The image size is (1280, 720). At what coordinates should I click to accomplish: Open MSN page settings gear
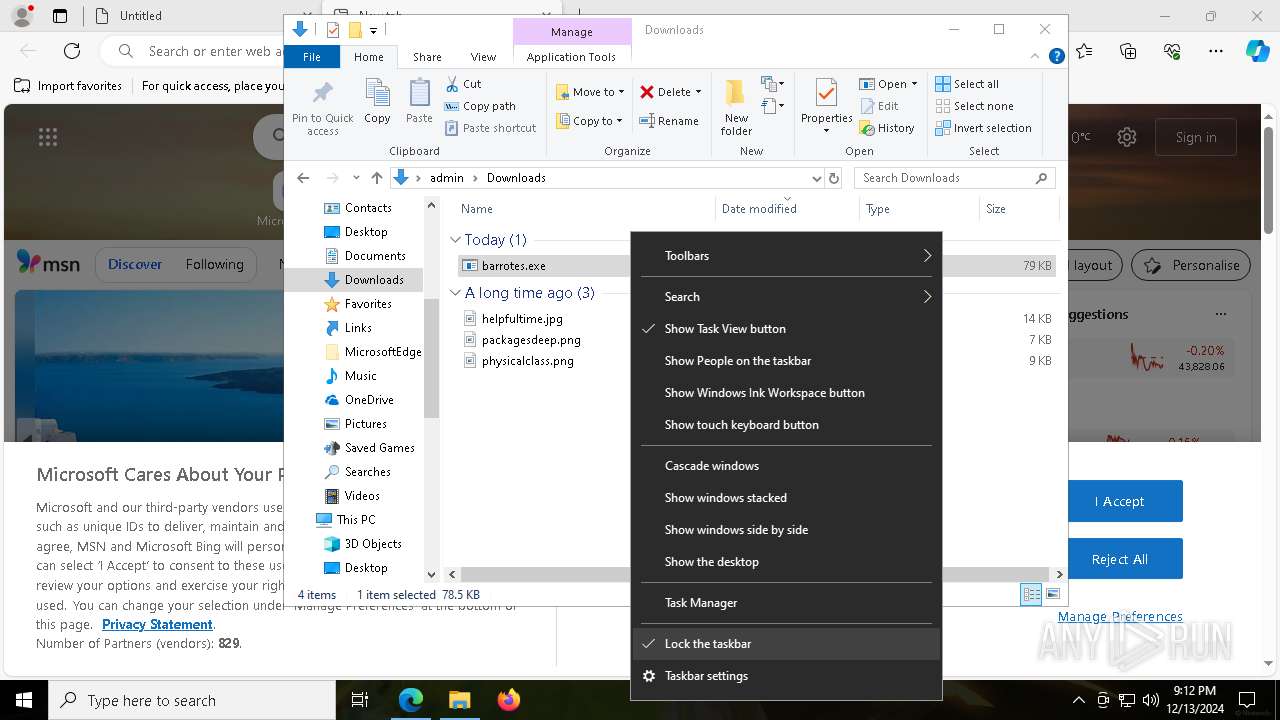tap(1127, 137)
